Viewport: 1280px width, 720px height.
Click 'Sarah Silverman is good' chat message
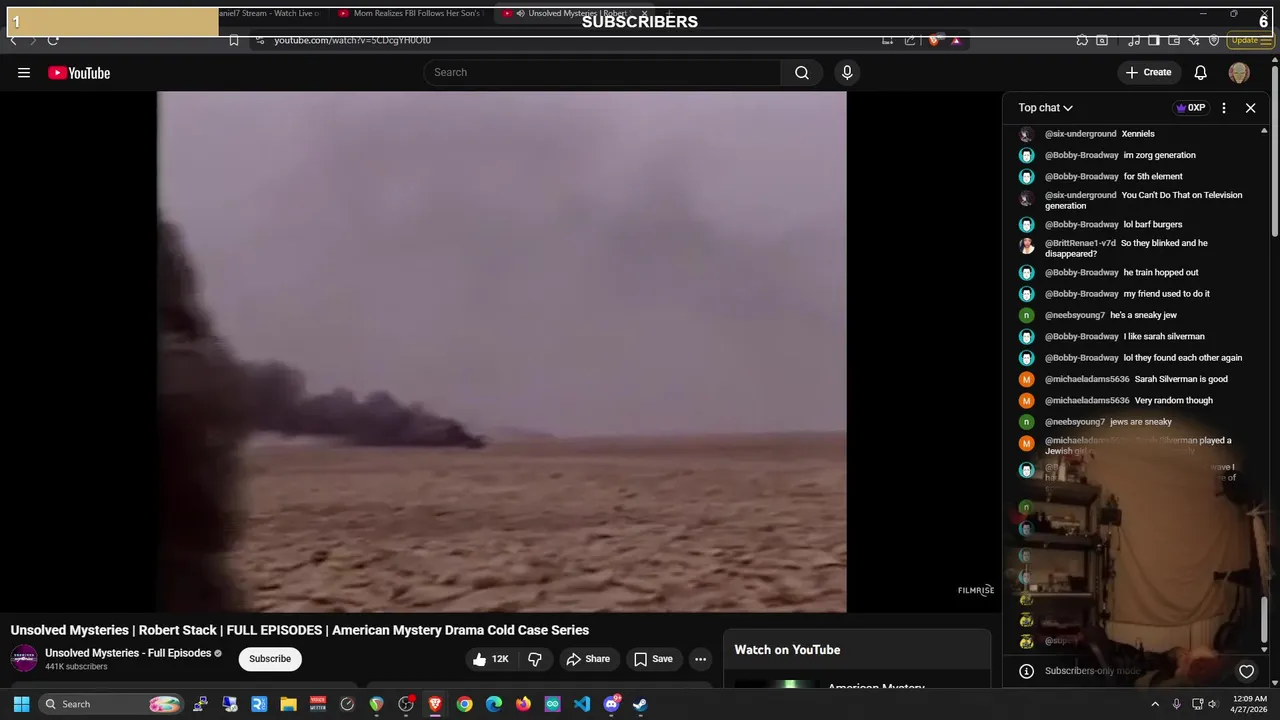tap(1181, 379)
